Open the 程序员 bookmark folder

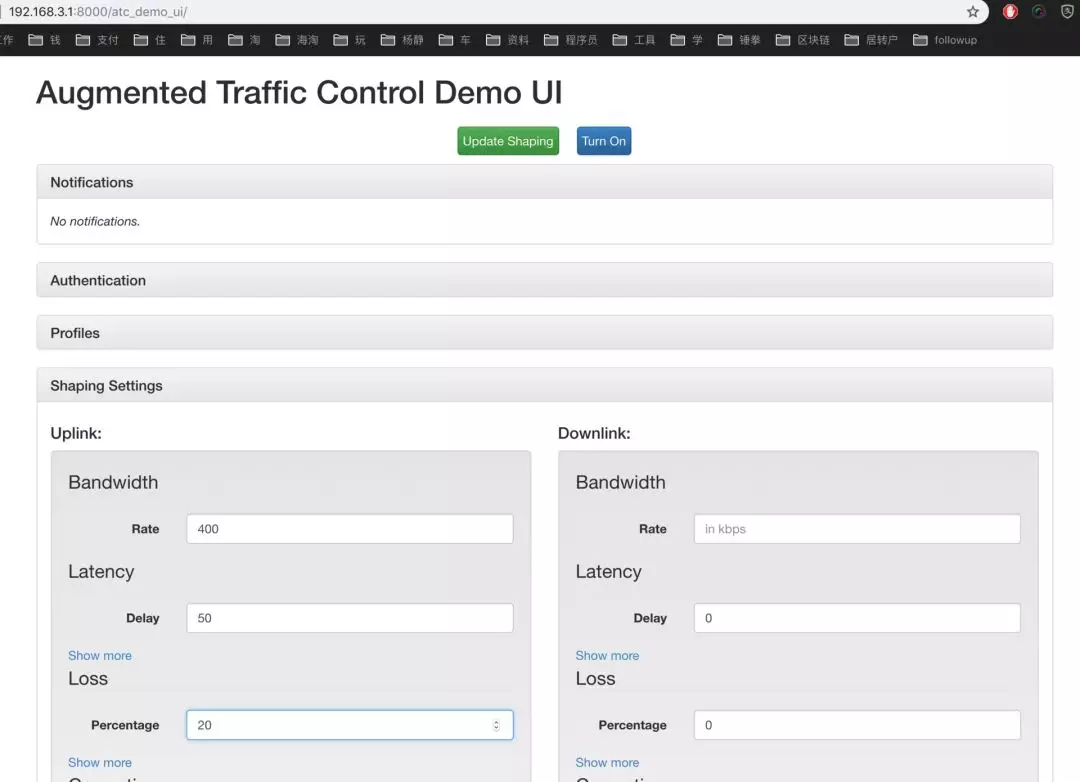(x=571, y=40)
